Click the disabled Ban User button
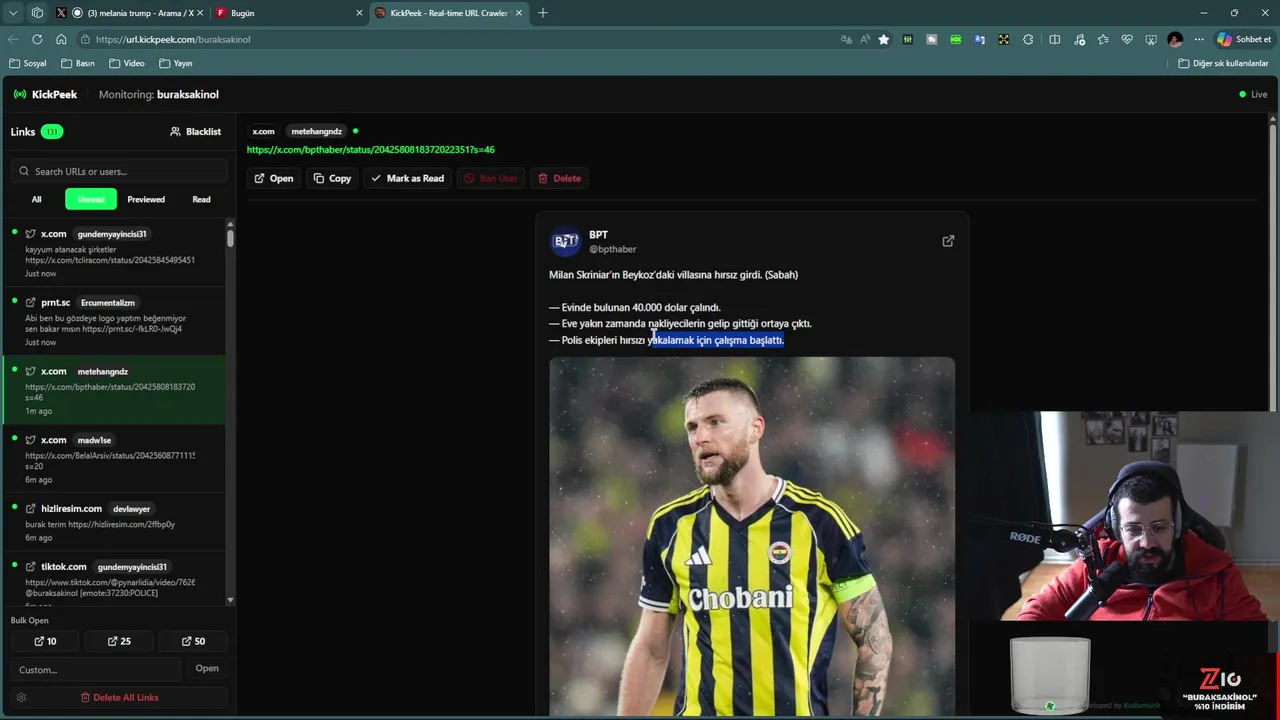This screenshot has height=720, width=1280. pos(491,178)
